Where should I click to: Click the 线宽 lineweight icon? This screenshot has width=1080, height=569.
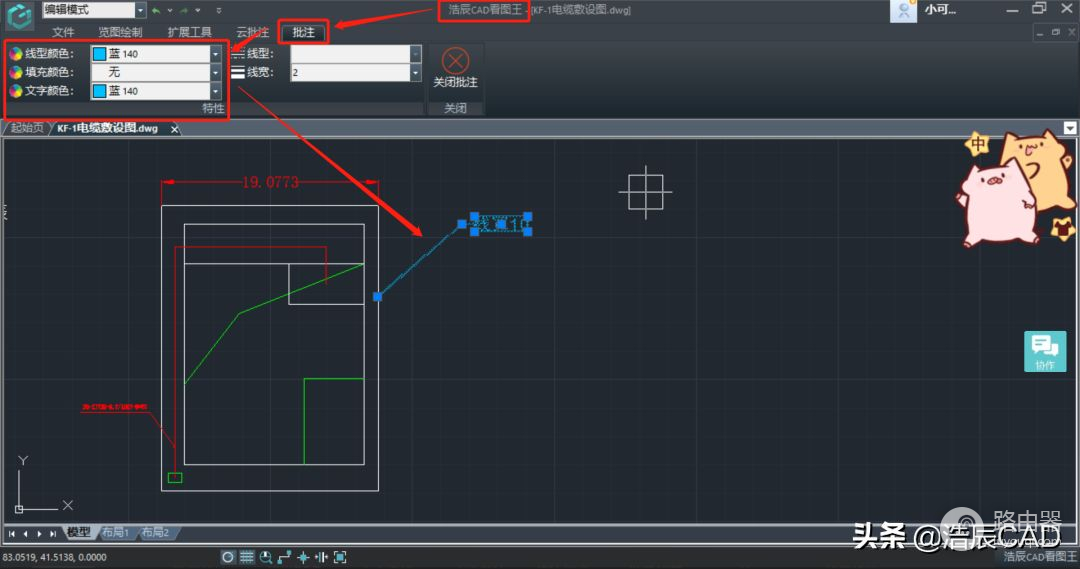(238, 72)
